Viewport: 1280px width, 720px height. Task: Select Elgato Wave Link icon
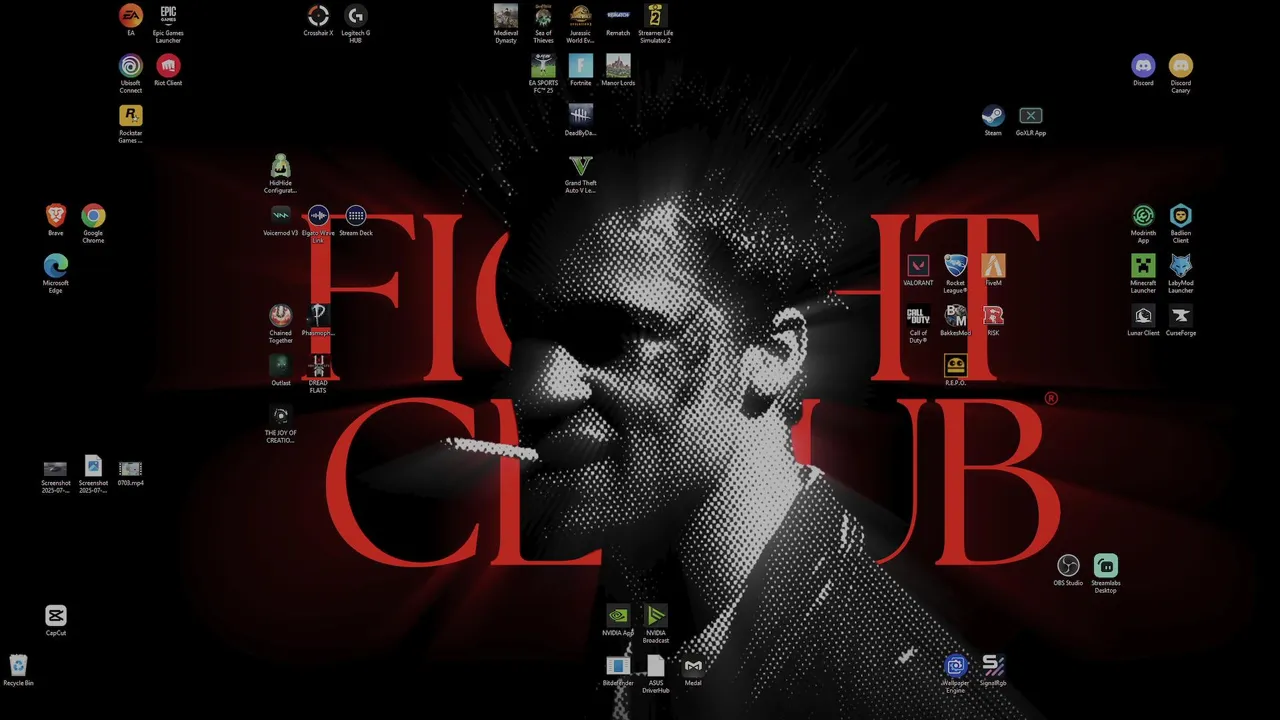[318, 216]
